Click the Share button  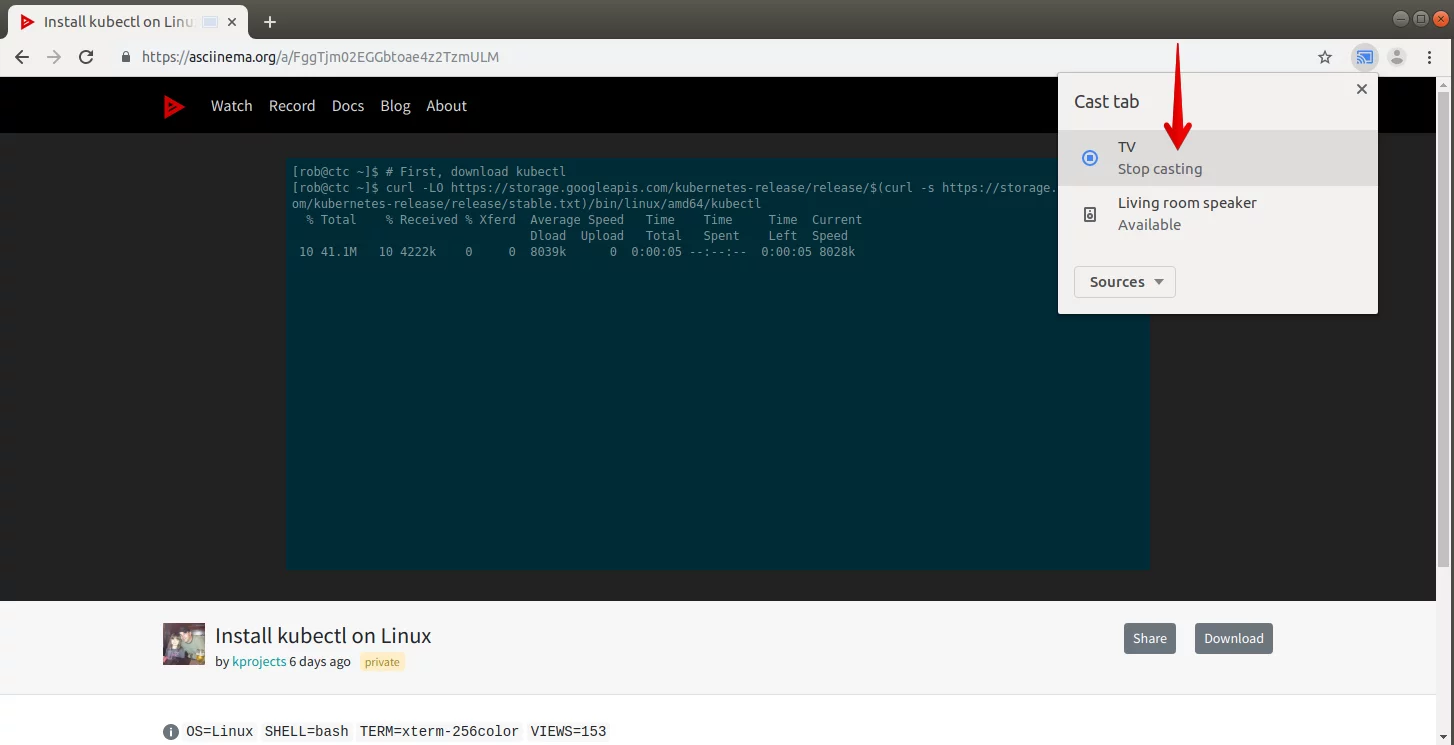(1149, 638)
